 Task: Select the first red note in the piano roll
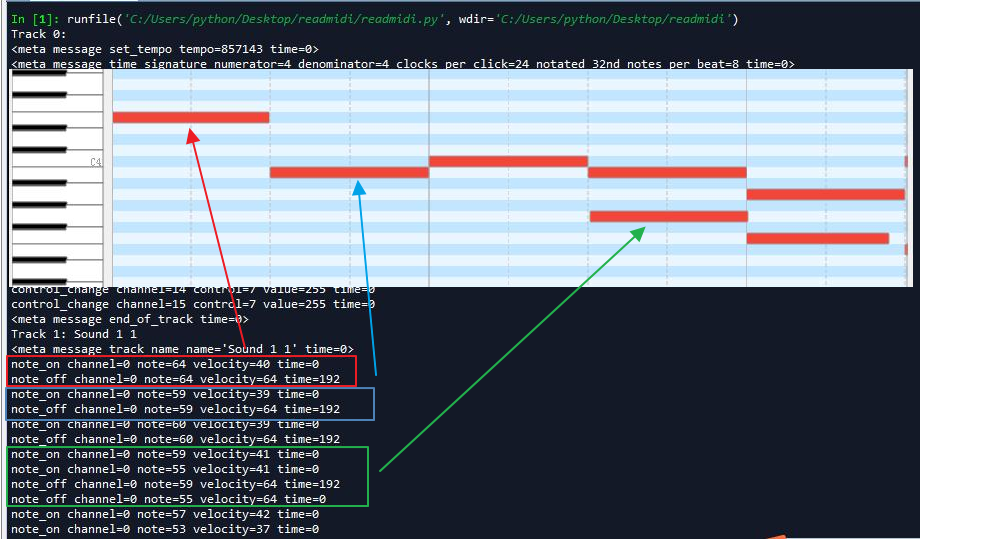pos(191,117)
